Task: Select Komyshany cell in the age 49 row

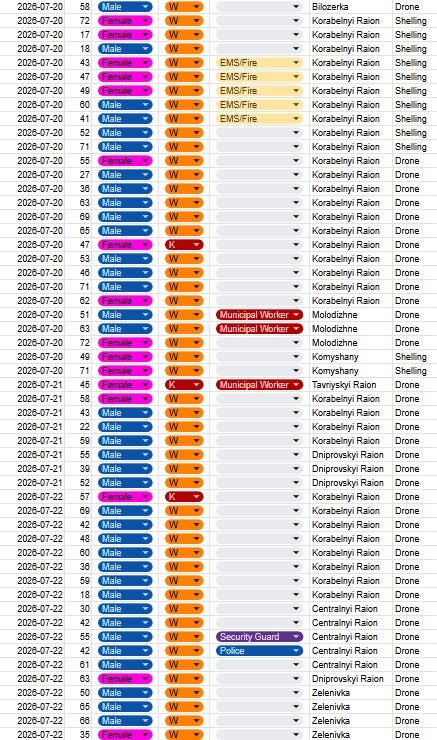Action: [350, 357]
